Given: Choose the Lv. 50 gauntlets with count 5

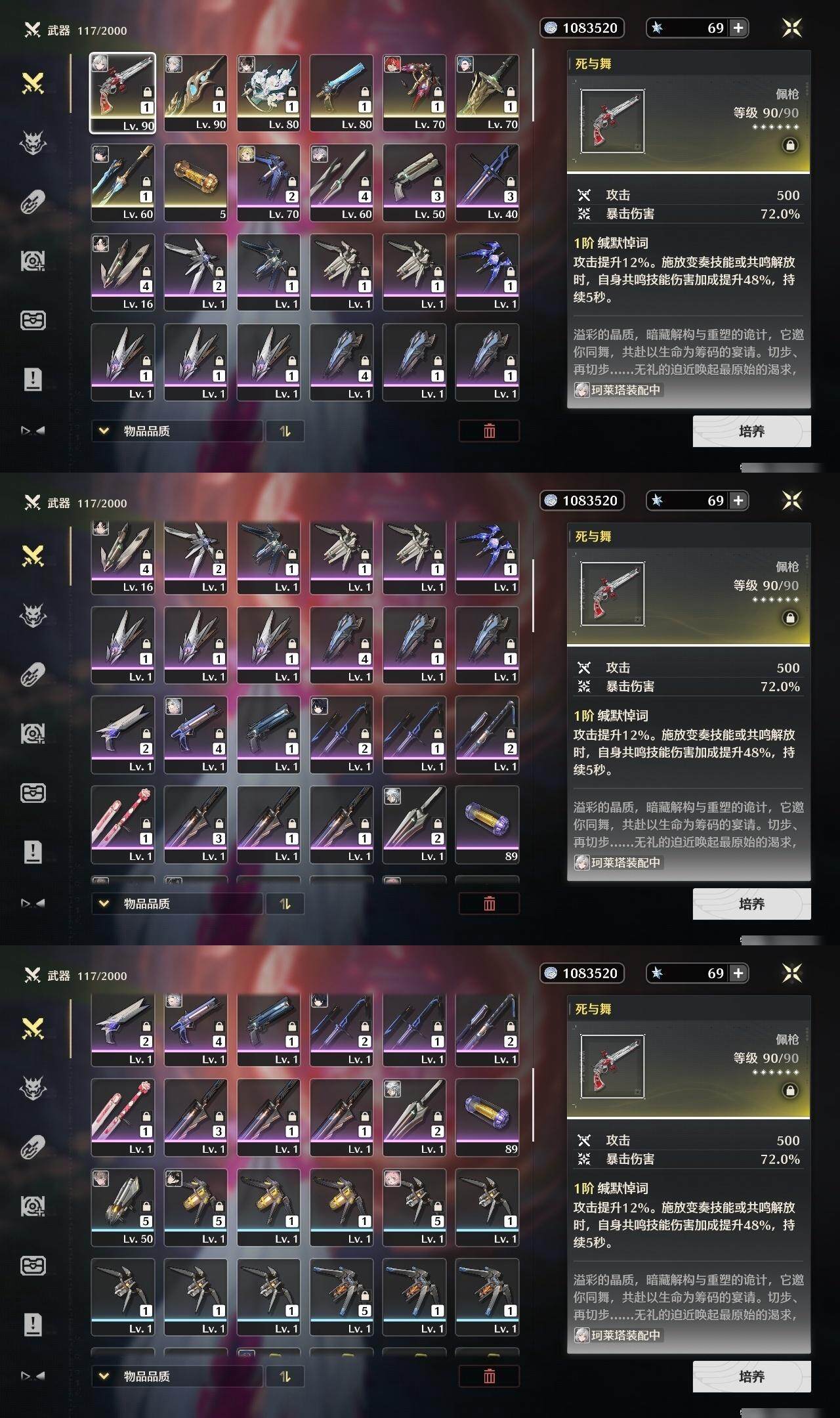Looking at the screenshot, I should (x=123, y=1207).
